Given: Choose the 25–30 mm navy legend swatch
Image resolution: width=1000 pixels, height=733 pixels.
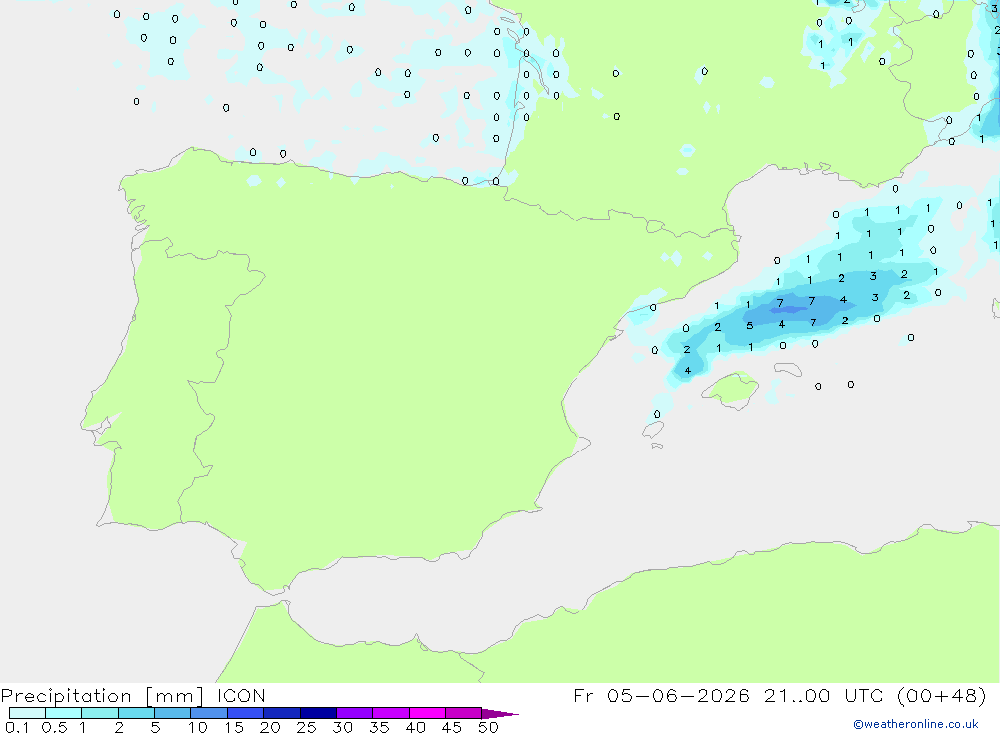Looking at the screenshot, I should [318, 713].
